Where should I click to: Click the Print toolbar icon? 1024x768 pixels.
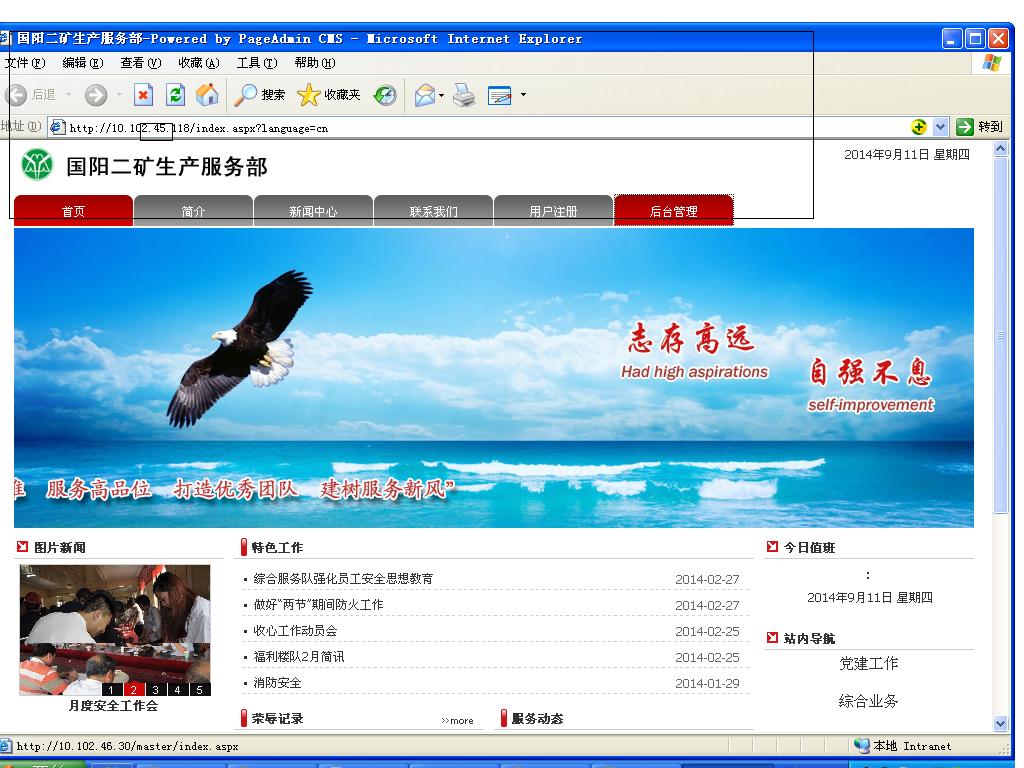463,95
